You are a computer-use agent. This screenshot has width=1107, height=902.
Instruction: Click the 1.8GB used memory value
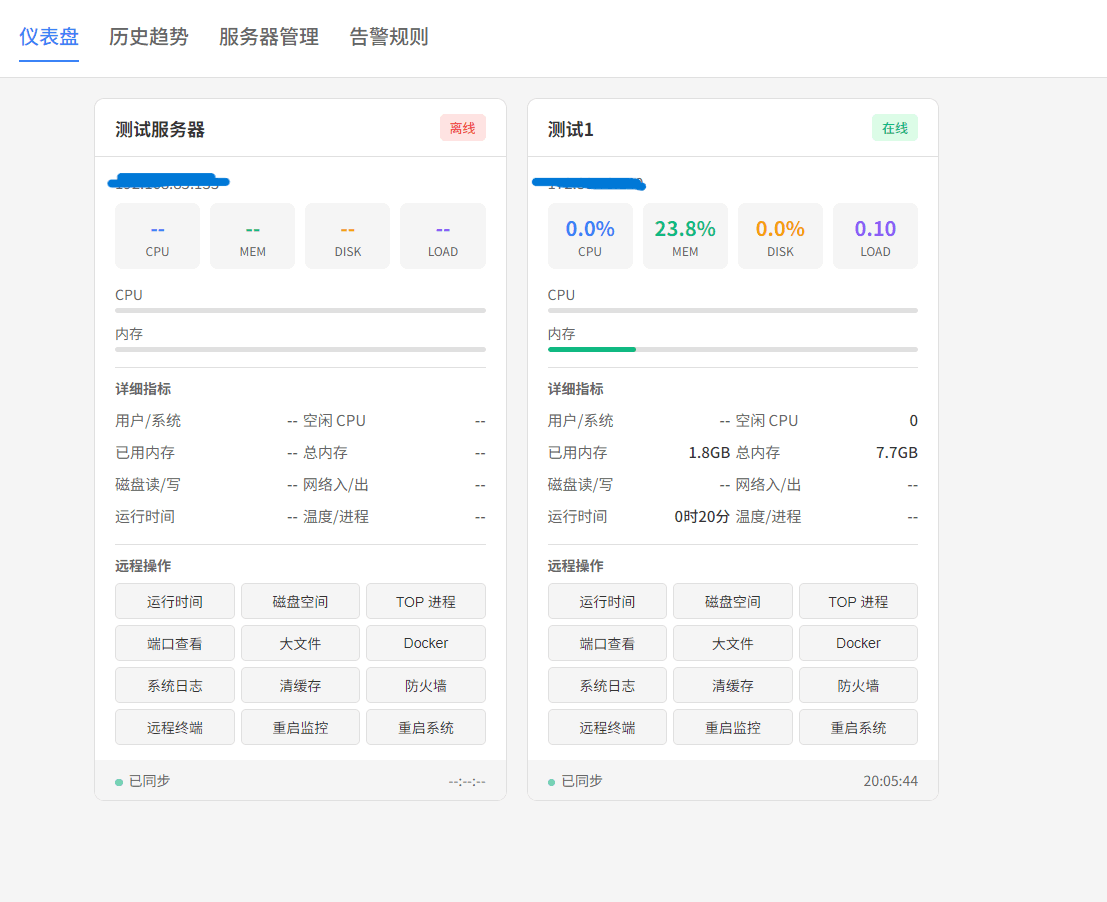click(709, 452)
